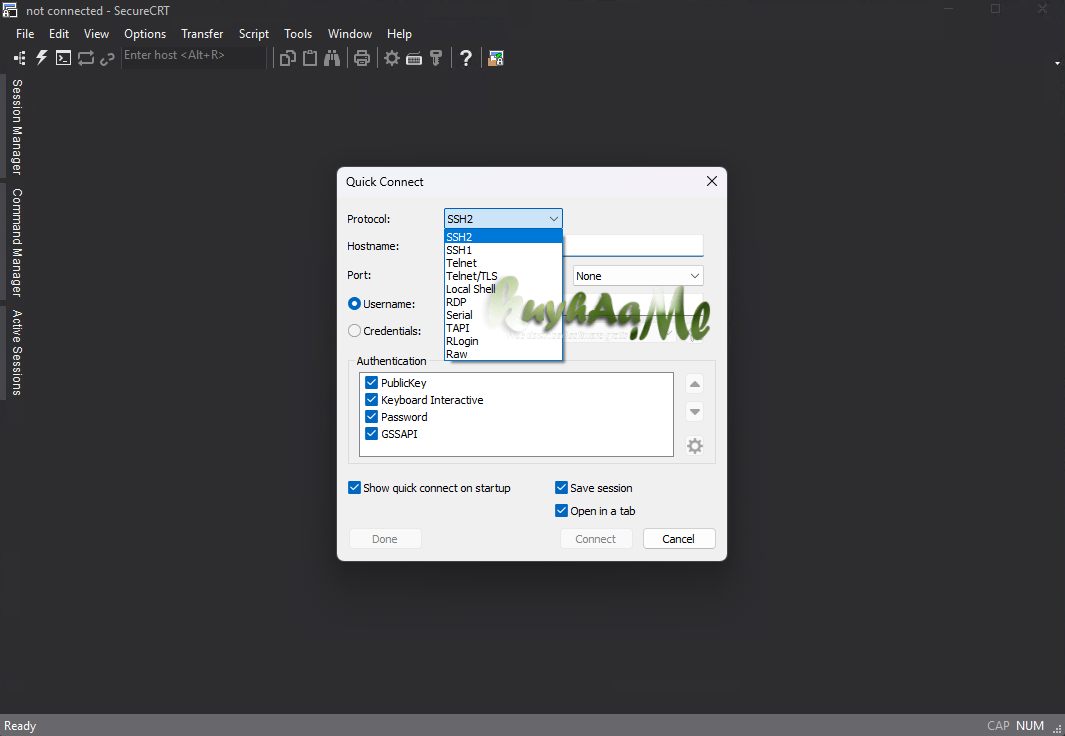Click the Connect in Tab terminal icon
This screenshot has width=1065, height=736.
click(x=63, y=58)
